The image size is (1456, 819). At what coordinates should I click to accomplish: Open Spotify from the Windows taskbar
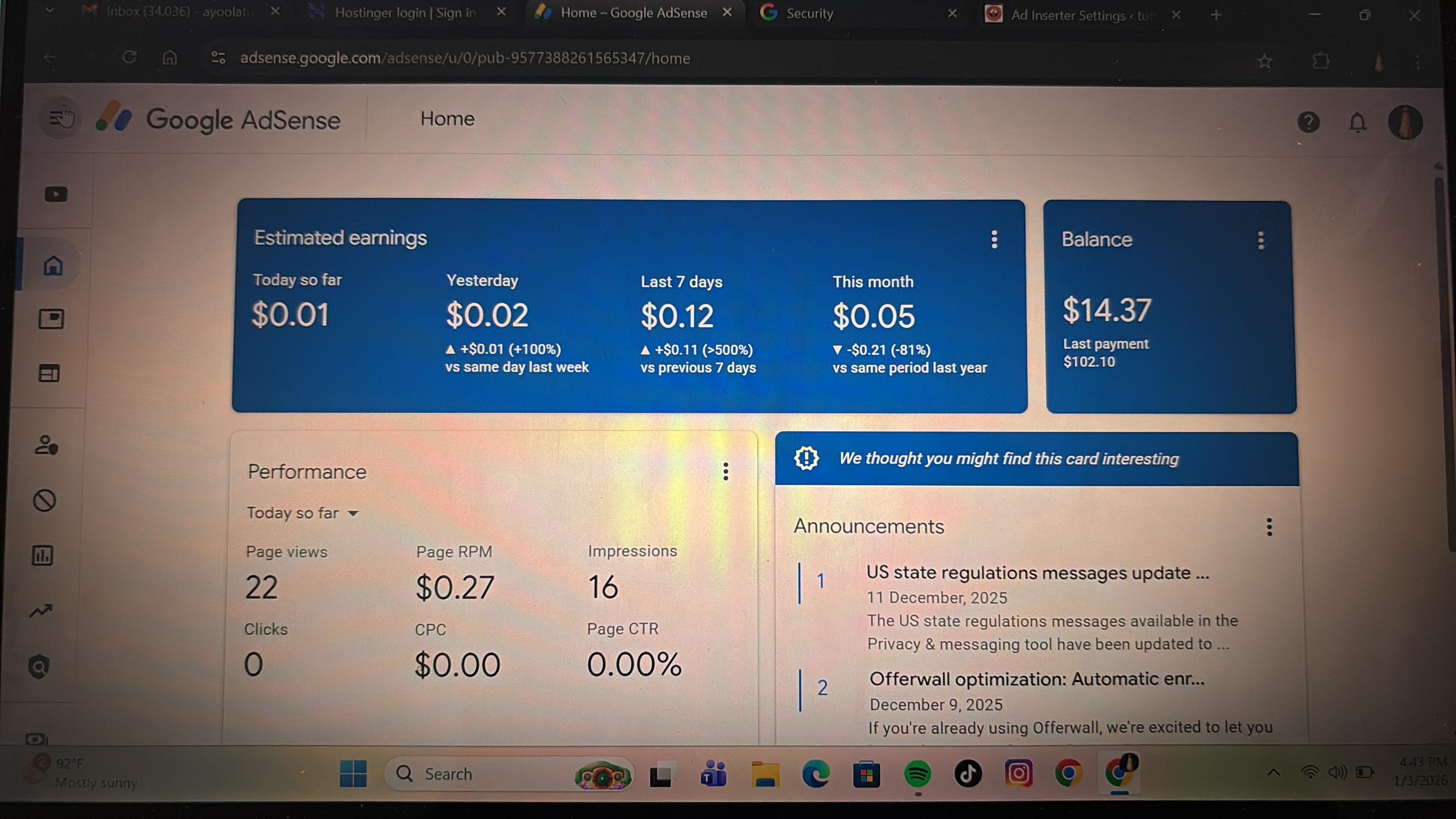coord(917,774)
